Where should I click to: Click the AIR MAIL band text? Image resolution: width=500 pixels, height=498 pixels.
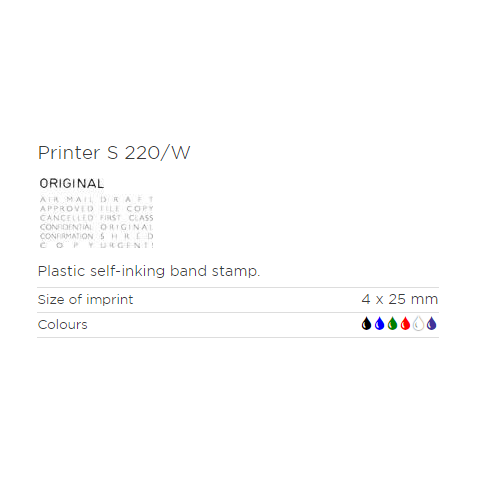pyautogui.click(x=66, y=199)
